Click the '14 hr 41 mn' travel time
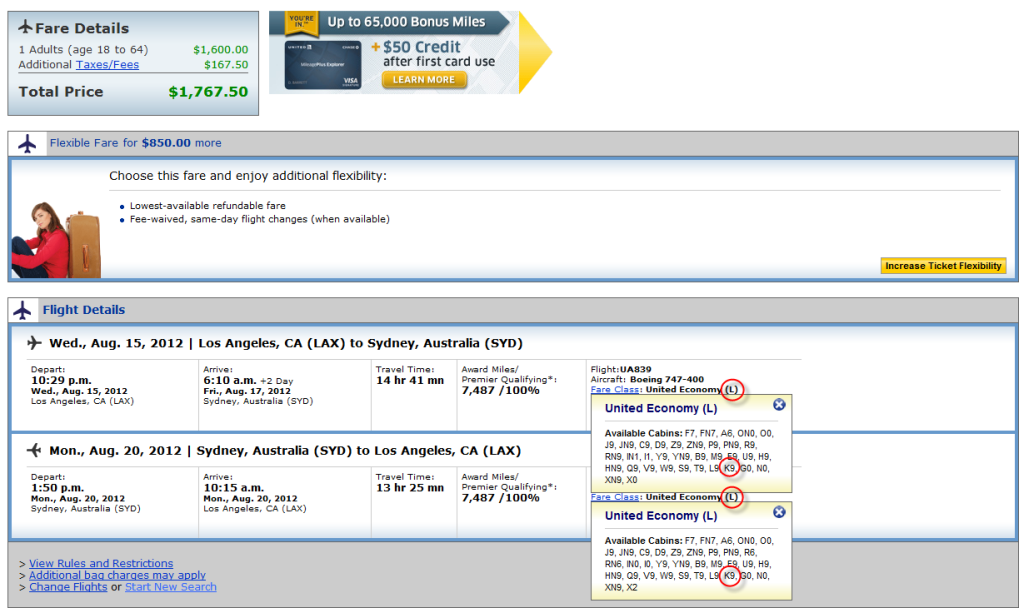The width and height of the screenshot is (1024, 613). coord(410,381)
